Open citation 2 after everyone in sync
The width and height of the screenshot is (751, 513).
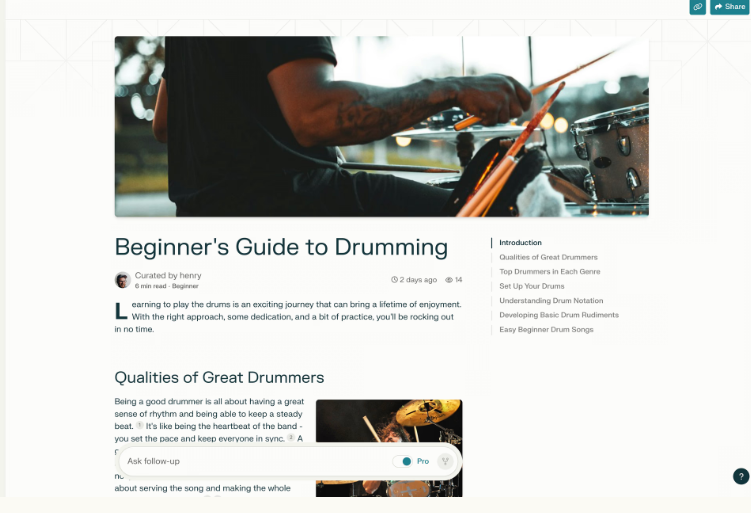(291, 437)
